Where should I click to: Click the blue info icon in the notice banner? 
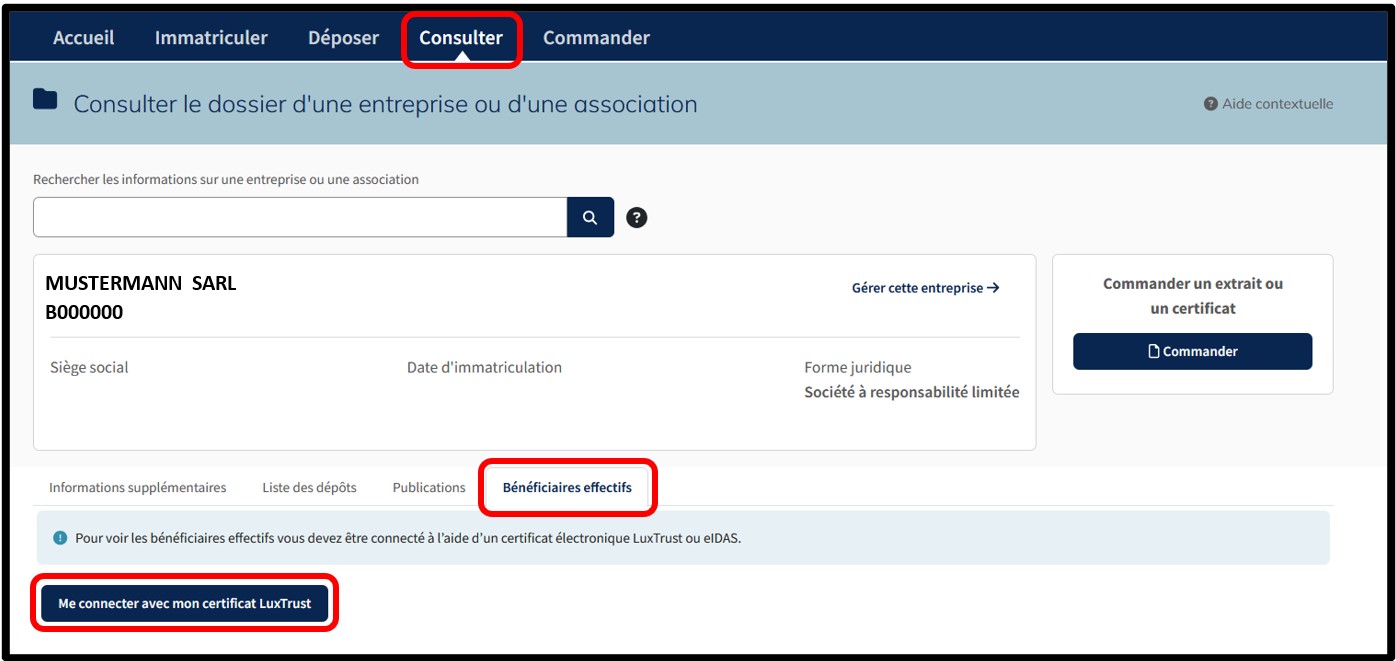tap(60, 538)
